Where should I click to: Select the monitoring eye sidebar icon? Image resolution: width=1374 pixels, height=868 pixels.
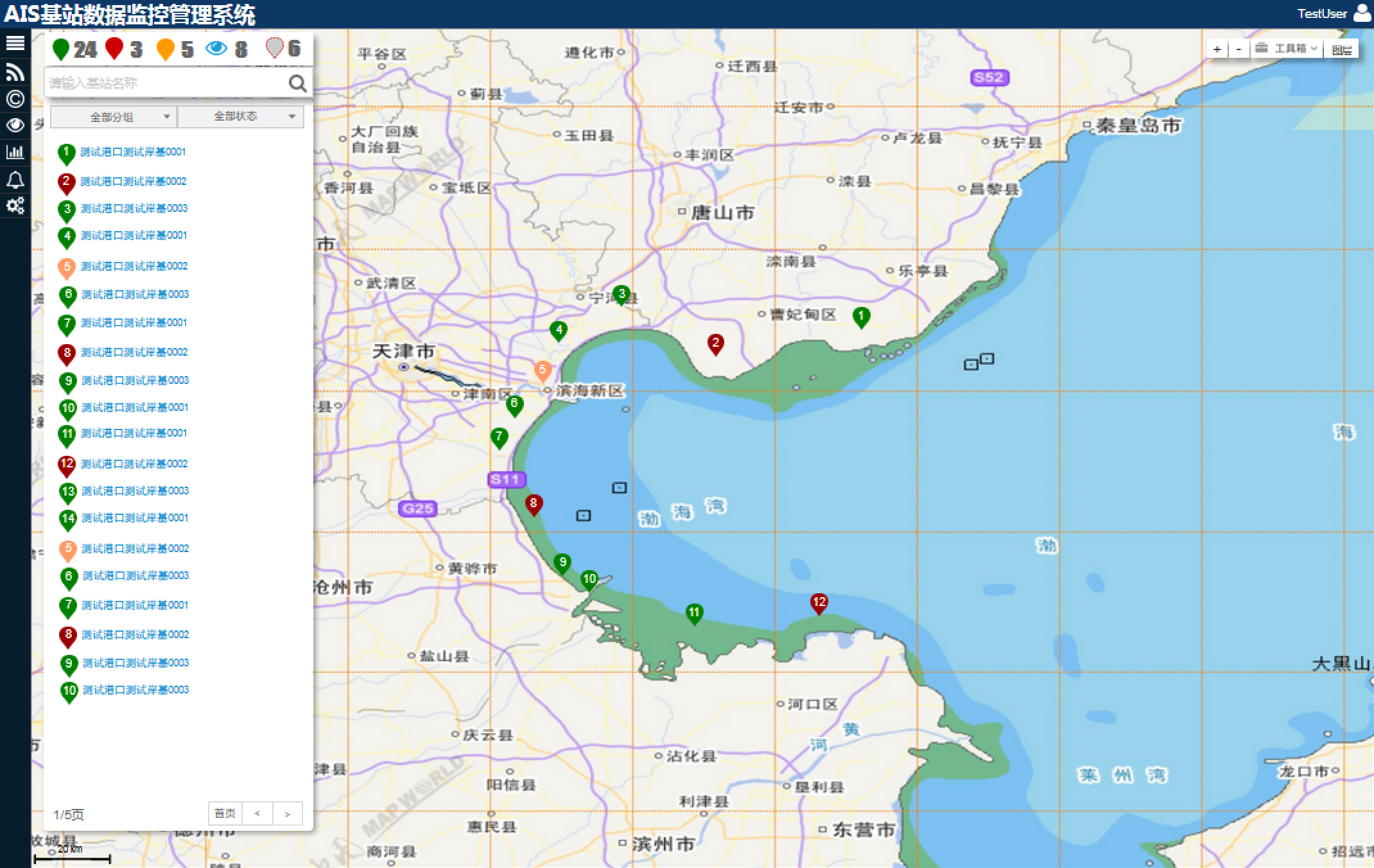pos(15,125)
